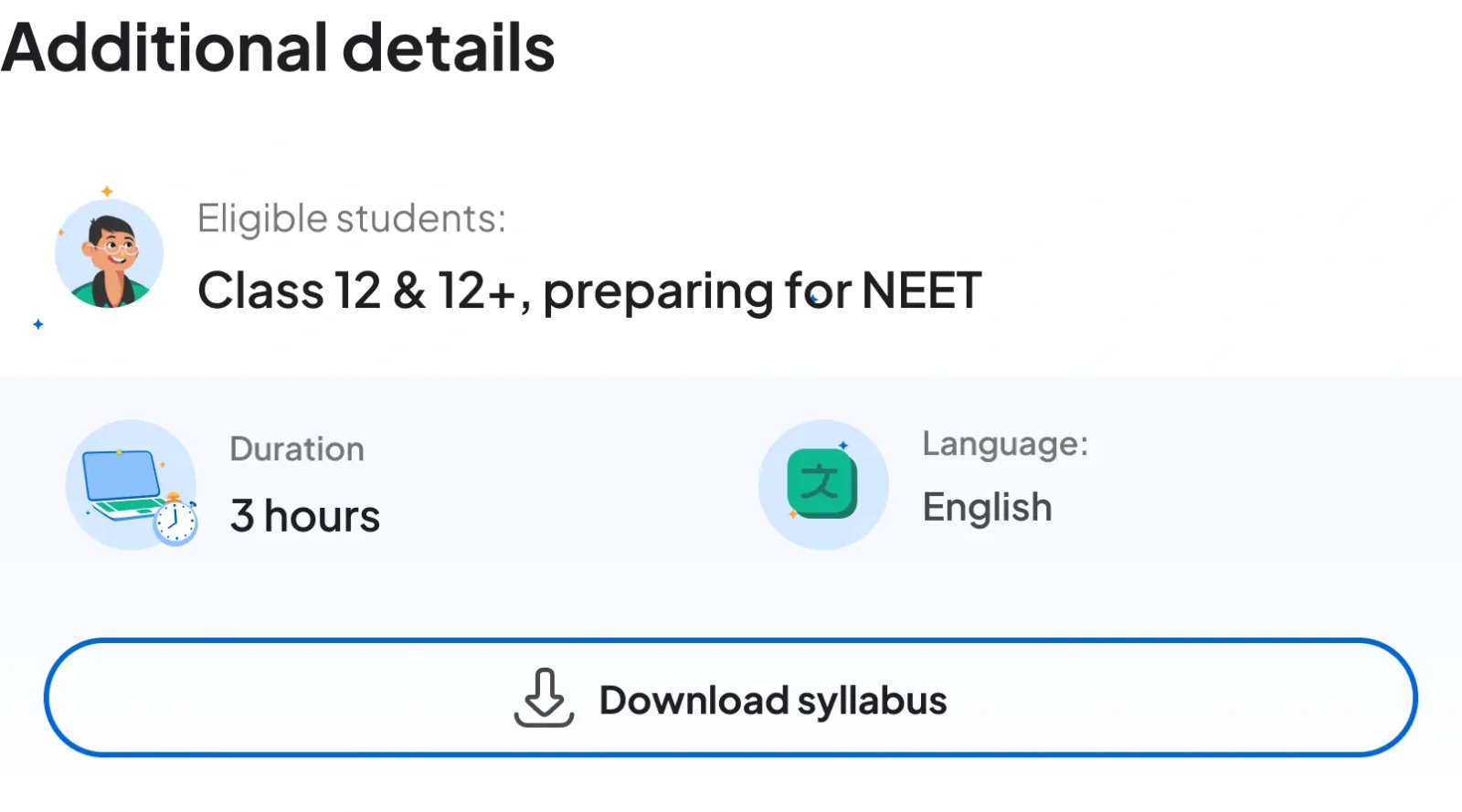The height and width of the screenshot is (812, 1462).
Task: Click the Additional details heading
Action: tap(279, 44)
